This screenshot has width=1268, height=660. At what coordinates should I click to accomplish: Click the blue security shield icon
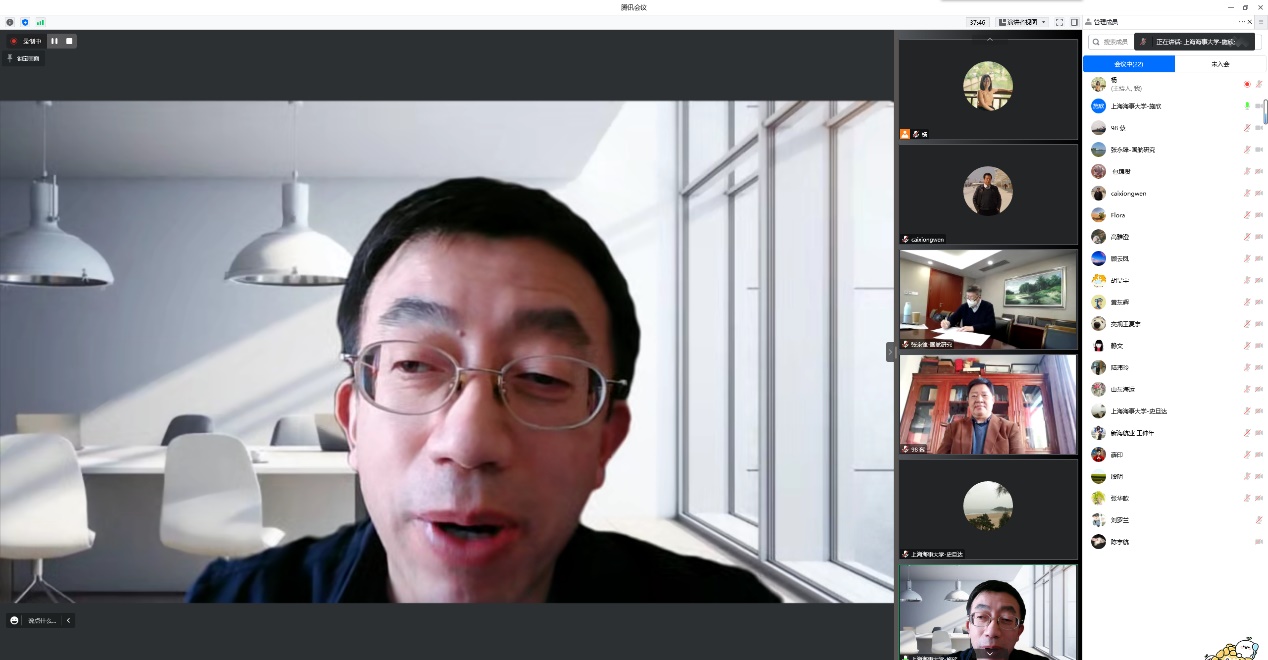(x=25, y=21)
